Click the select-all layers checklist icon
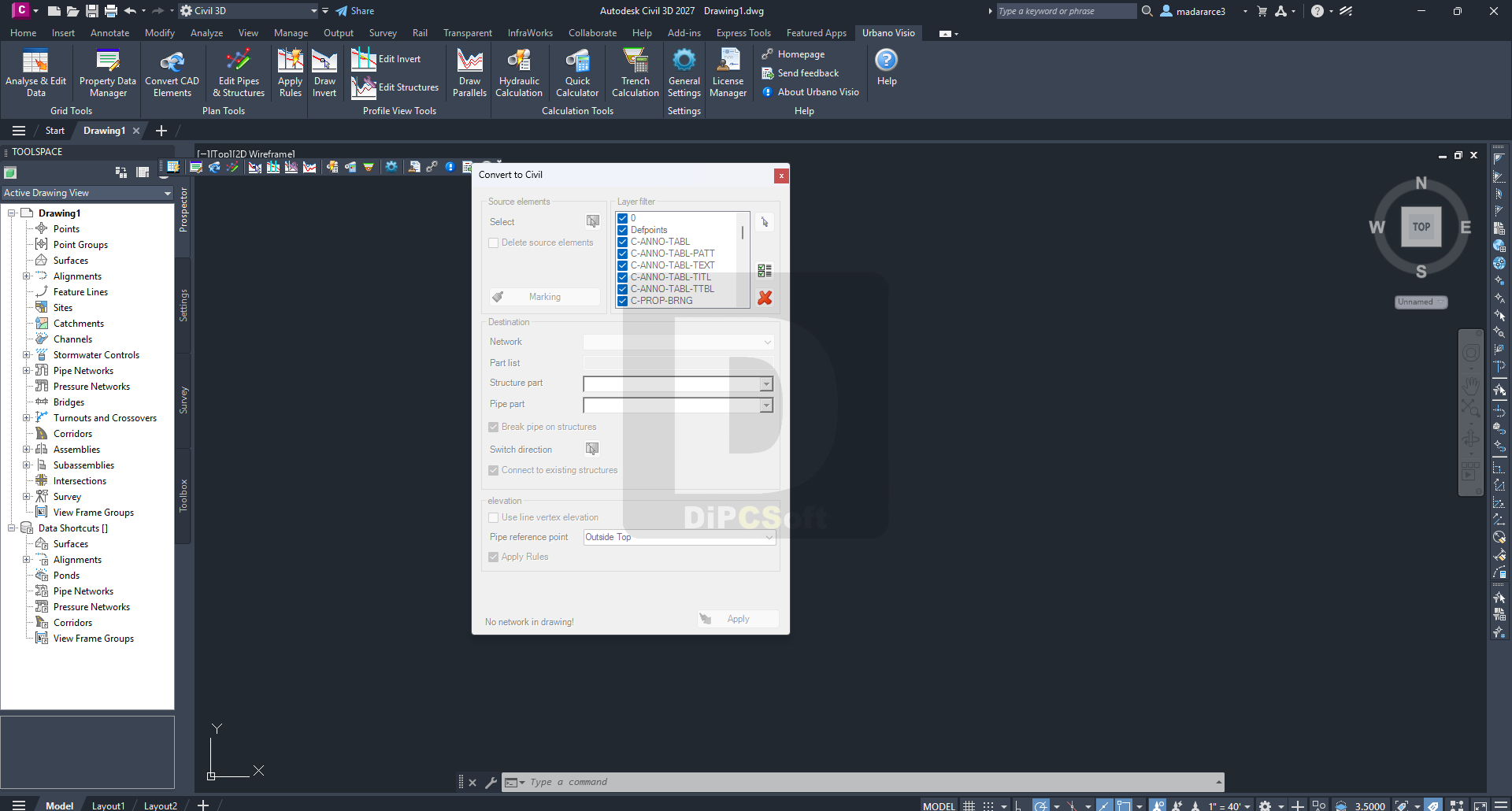This screenshot has width=1512, height=811. coord(765,271)
